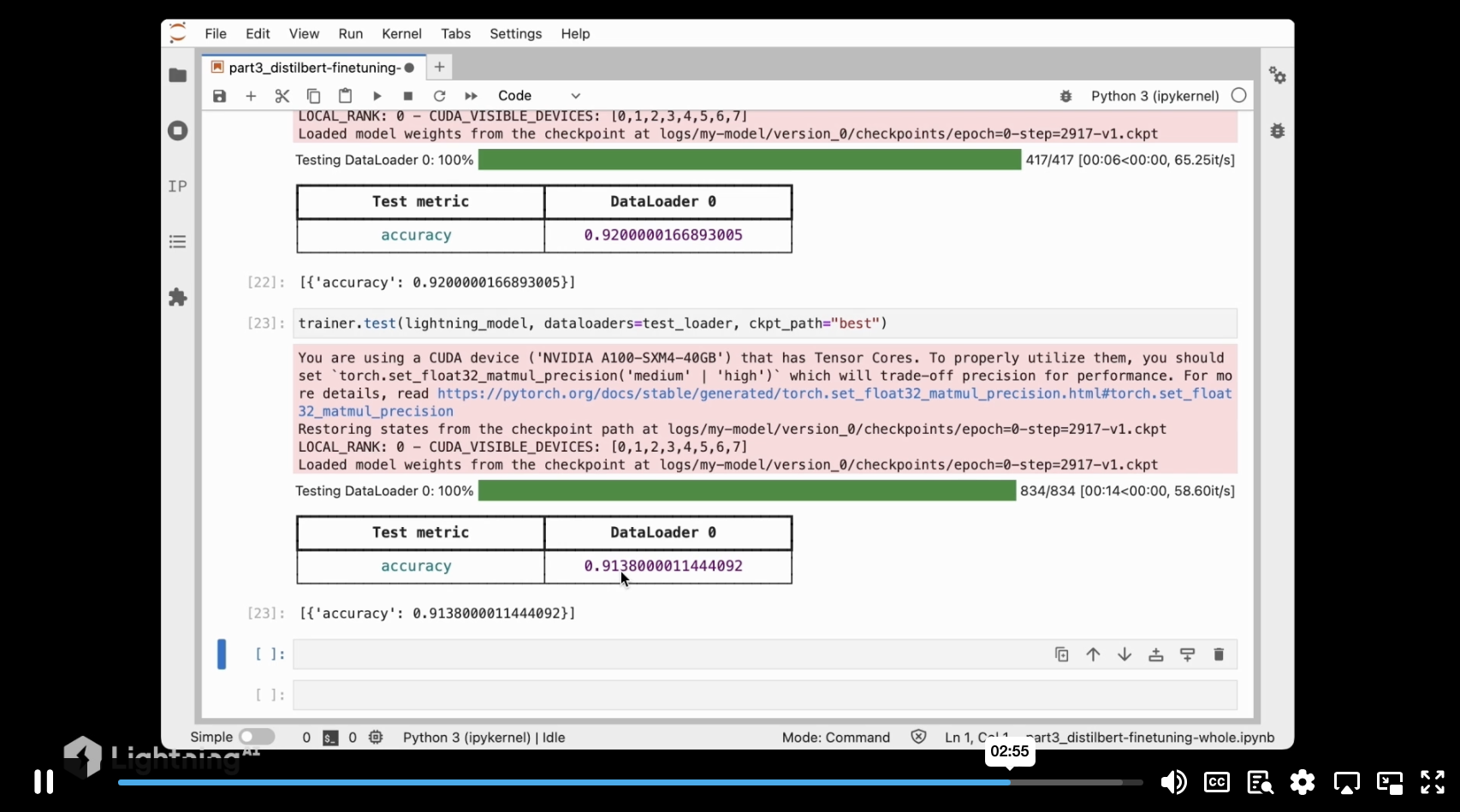Open the Kernel menu
Screen dimensions: 1460x812
401,33
